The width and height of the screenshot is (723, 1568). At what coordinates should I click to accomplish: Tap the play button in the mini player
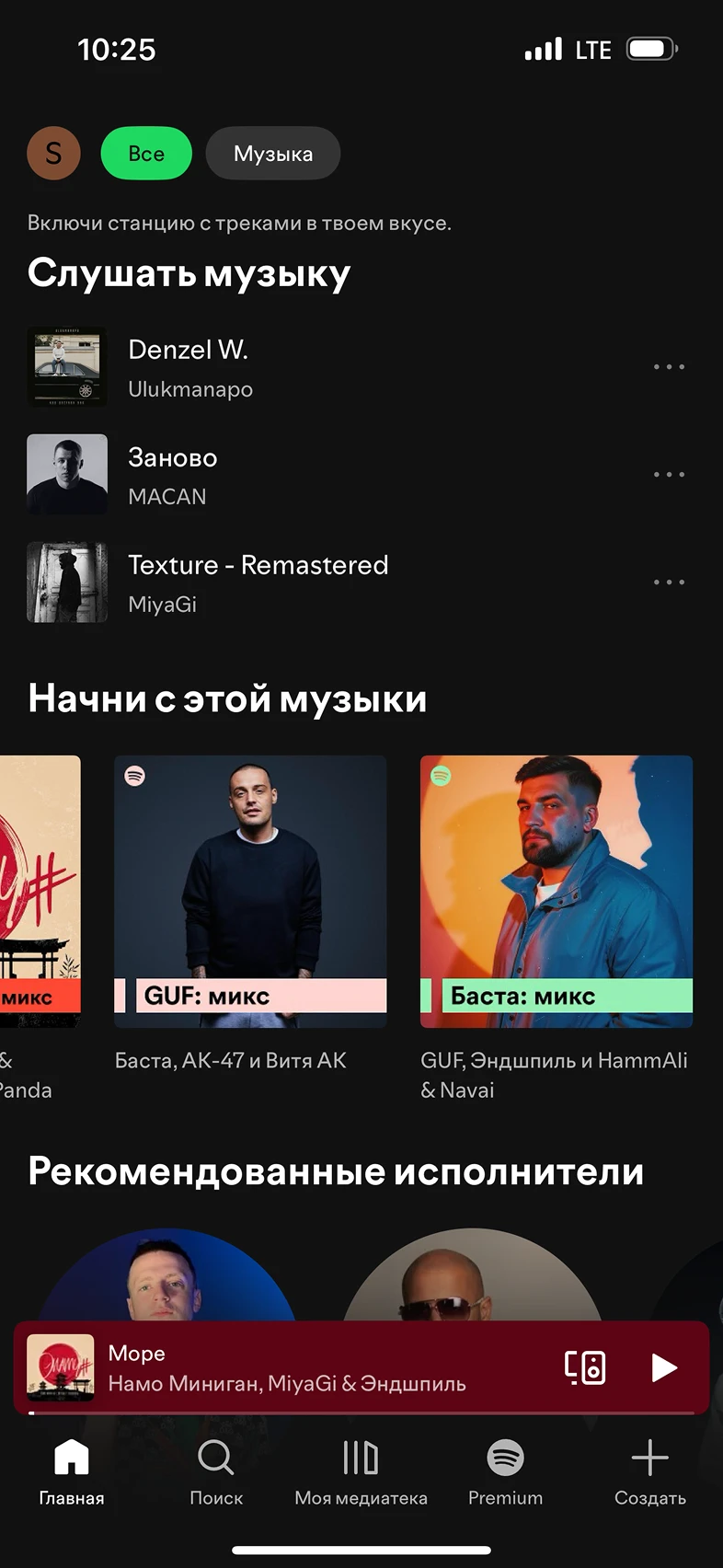pyautogui.click(x=663, y=1367)
